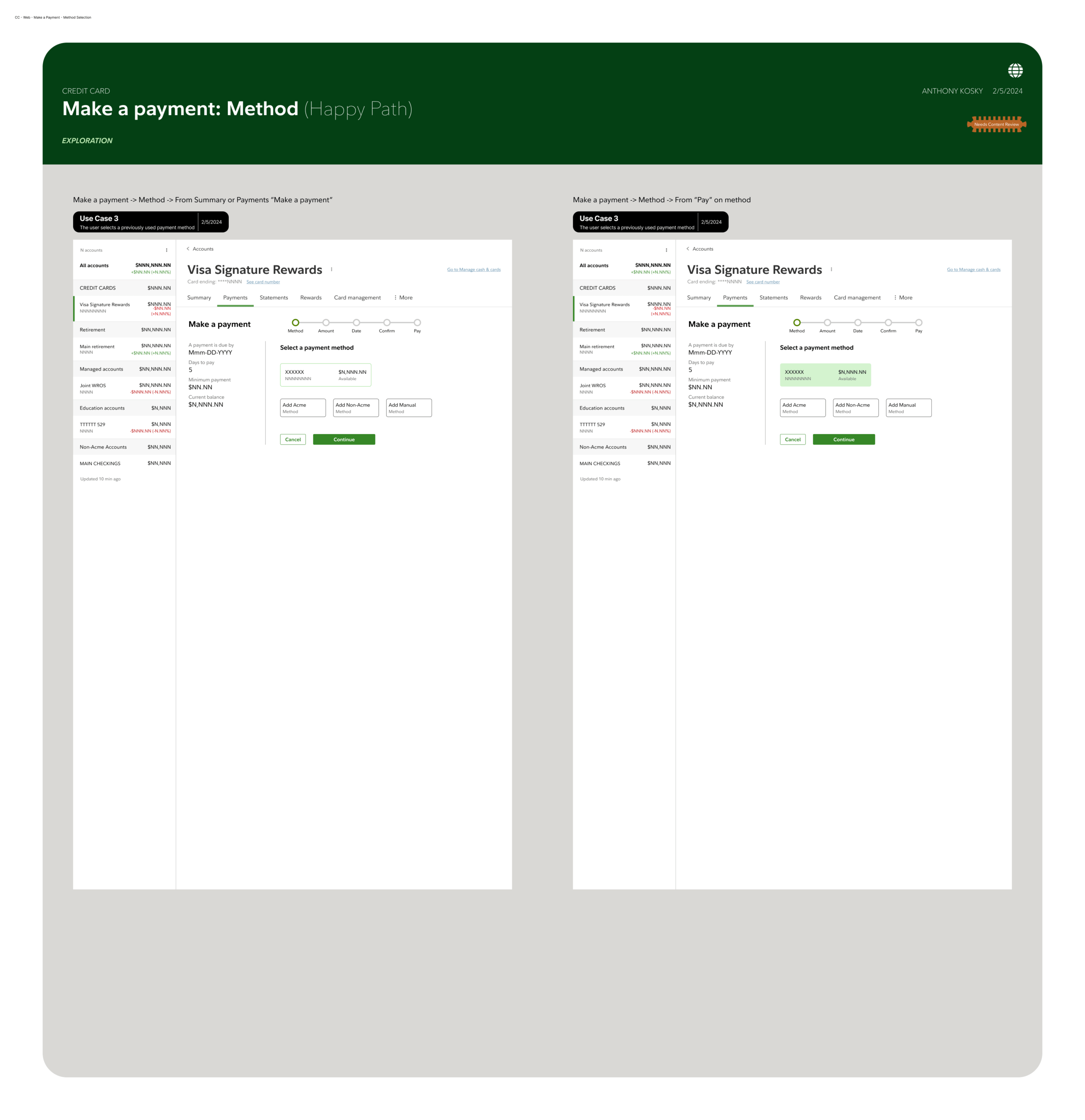Click the globe icon in the header
This screenshot has width=1085, height=1120.
(x=1016, y=70)
